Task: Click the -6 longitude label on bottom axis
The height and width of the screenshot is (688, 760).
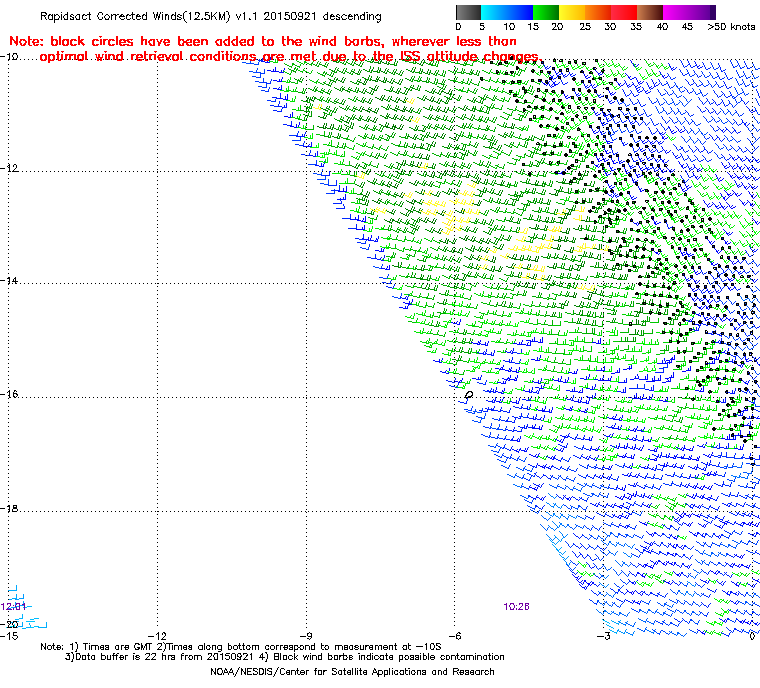Action: [454, 636]
